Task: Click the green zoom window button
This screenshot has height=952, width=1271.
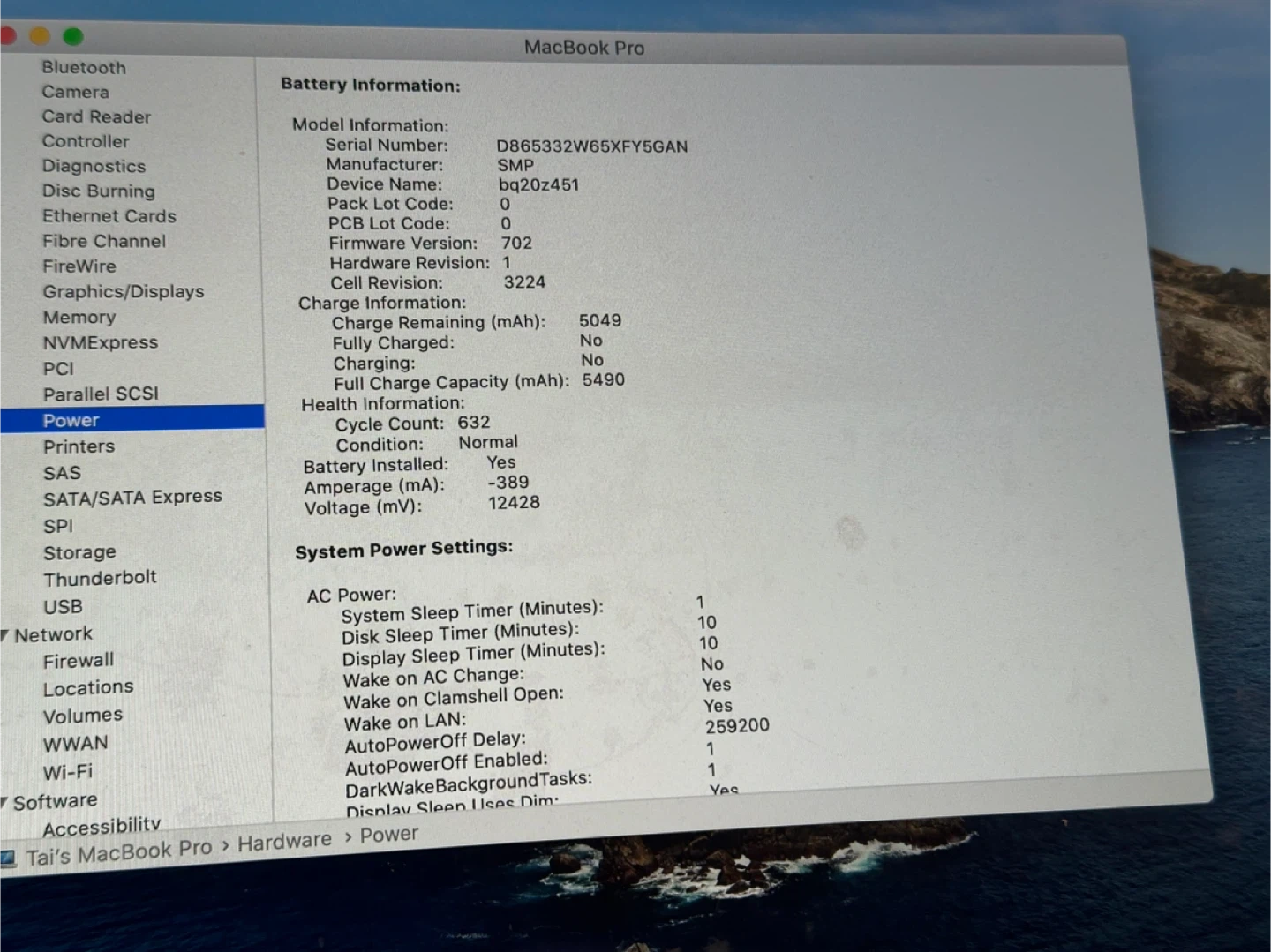Action: (x=73, y=36)
